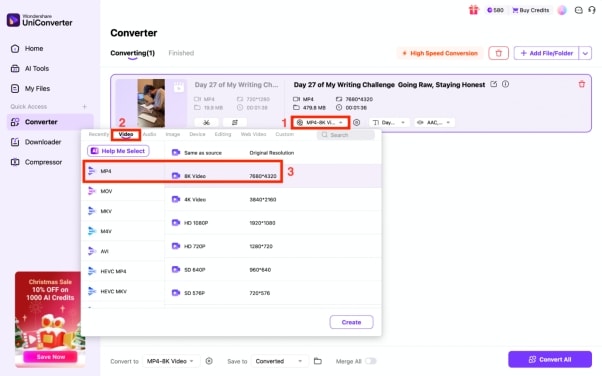Viewport: 602px width, 376px height.
Task: Click the video thumbnail preview
Action: 151,103
